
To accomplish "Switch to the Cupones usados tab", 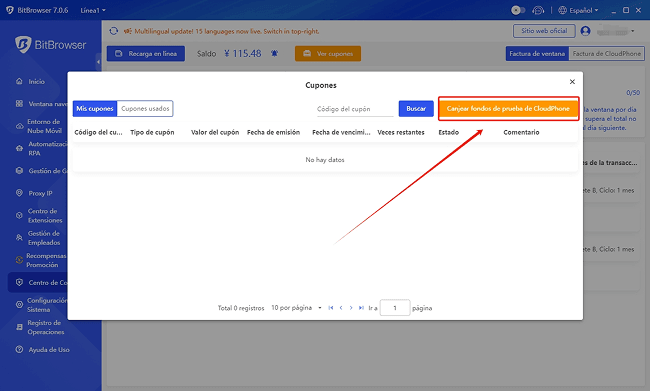I will 145,109.
